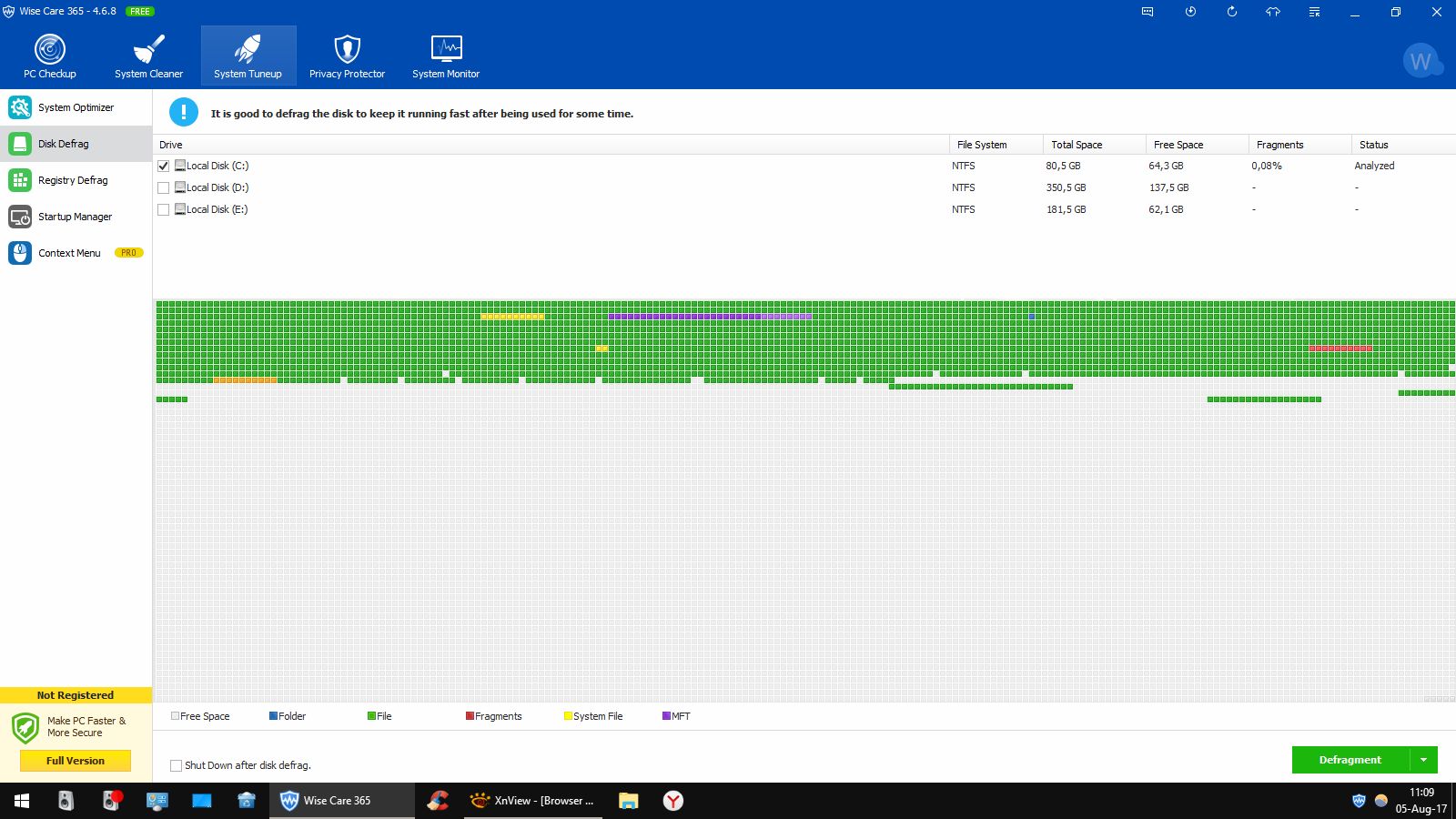Image resolution: width=1456 pixels, height=819 pixels.
Task: Sort by the File System column header
Action: pyautogui.click(x=996, y=145)
